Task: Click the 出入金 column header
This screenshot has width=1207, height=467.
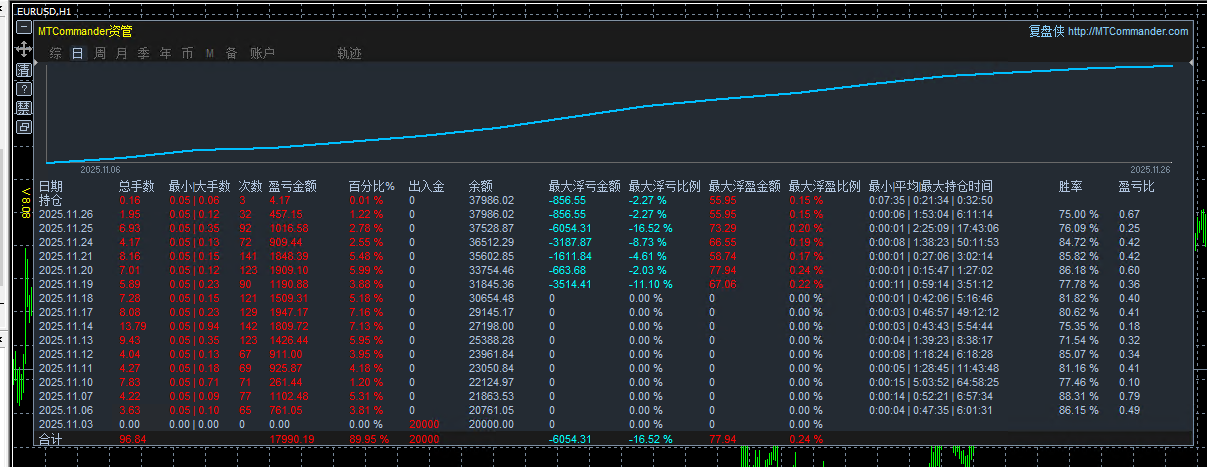Action: click(427, 186)
